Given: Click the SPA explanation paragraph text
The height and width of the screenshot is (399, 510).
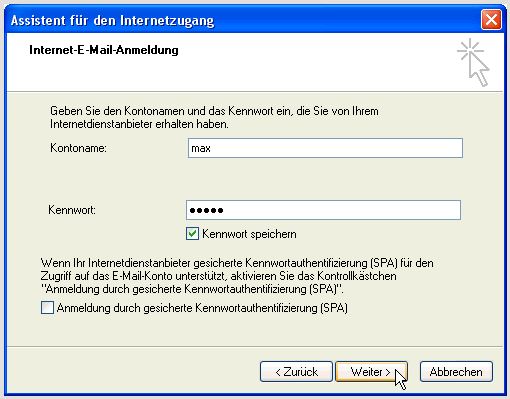Looking at the screenshot, I should (237, 276).
